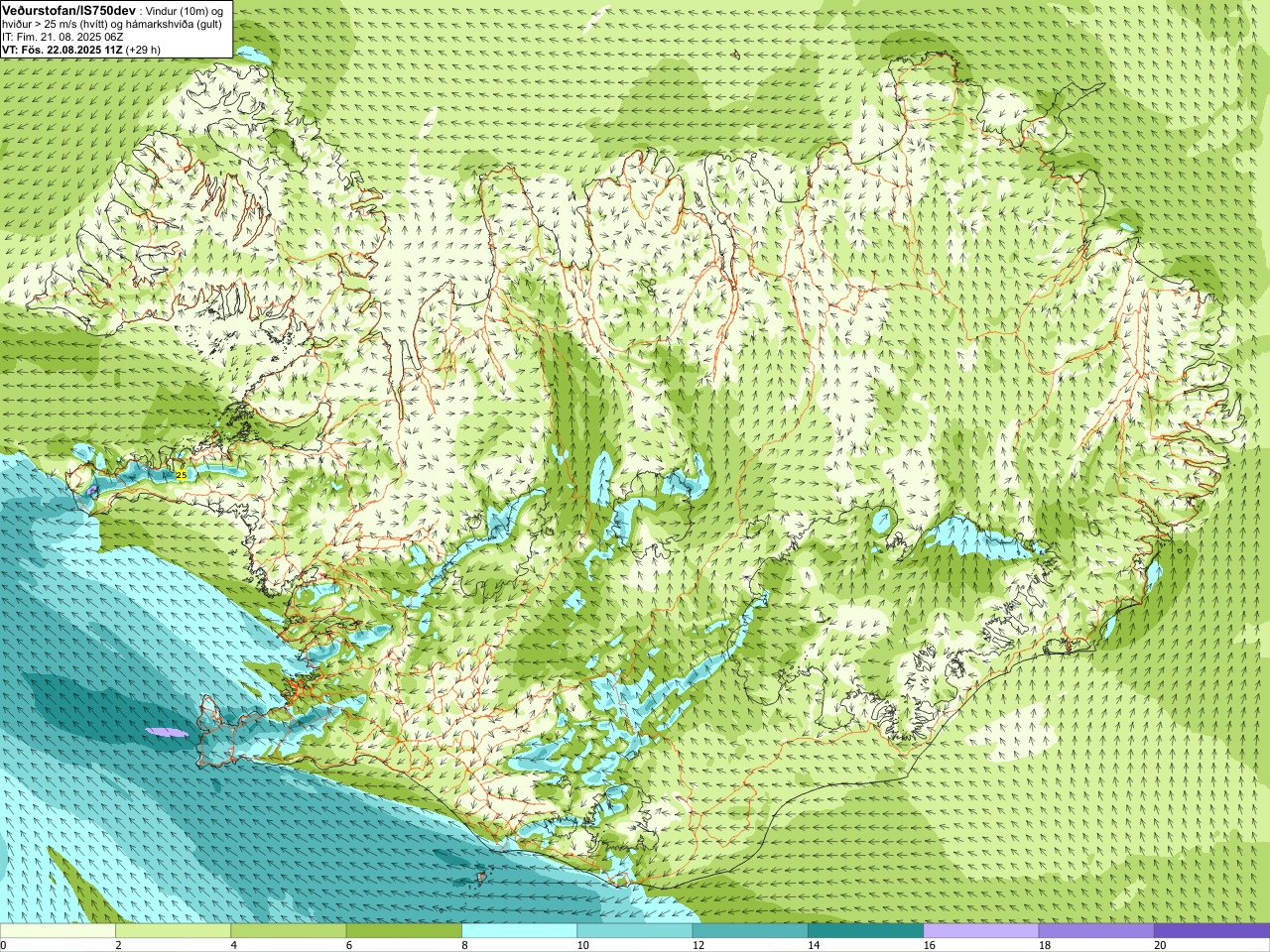Click the "(+29 h)" forecast offset text
Screen dimensions: 1270x952
[144, 50]
